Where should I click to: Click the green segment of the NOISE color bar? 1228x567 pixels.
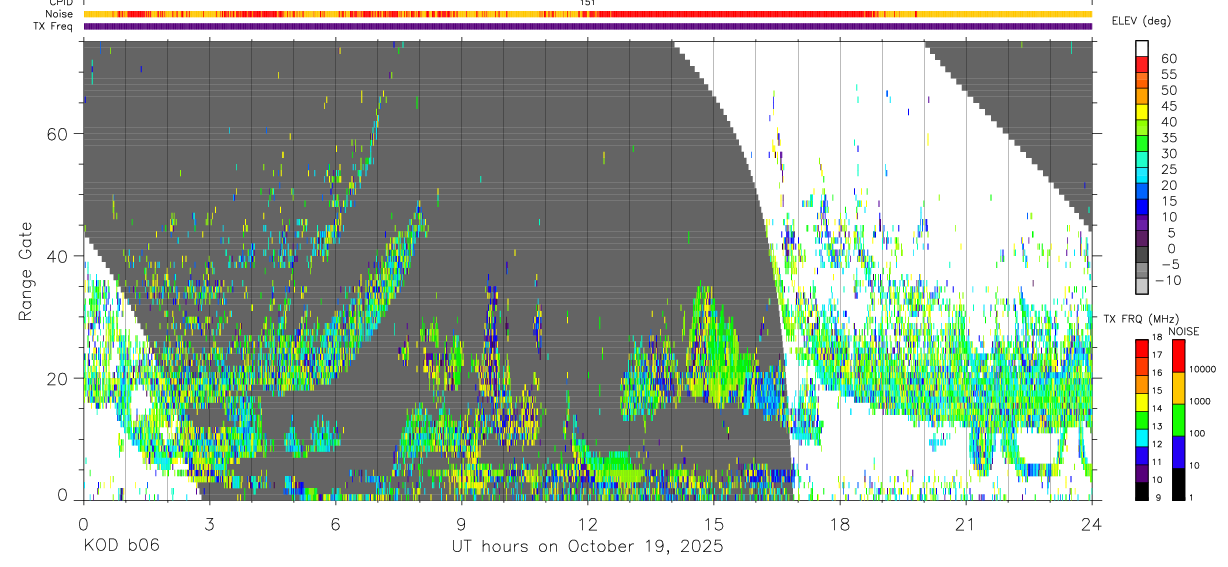click(1179, 420)
